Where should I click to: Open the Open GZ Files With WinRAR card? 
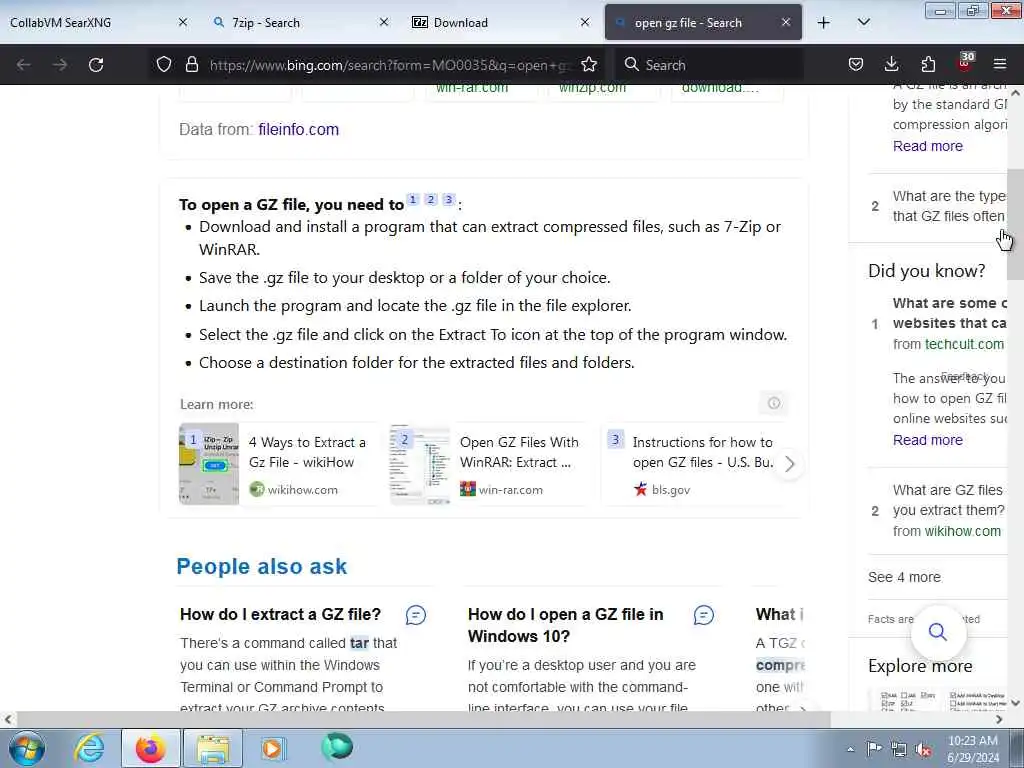click(490, 464)
